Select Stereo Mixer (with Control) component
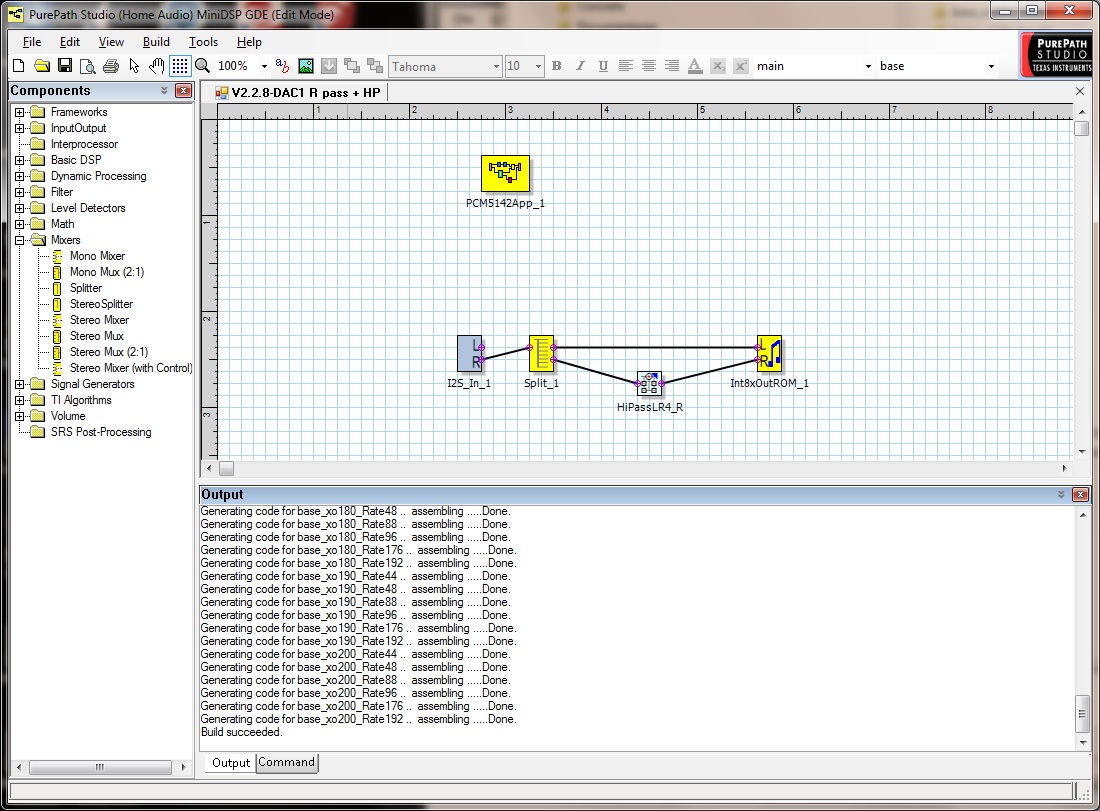Viewport: 1100px width, 811px height. [130, 368]
